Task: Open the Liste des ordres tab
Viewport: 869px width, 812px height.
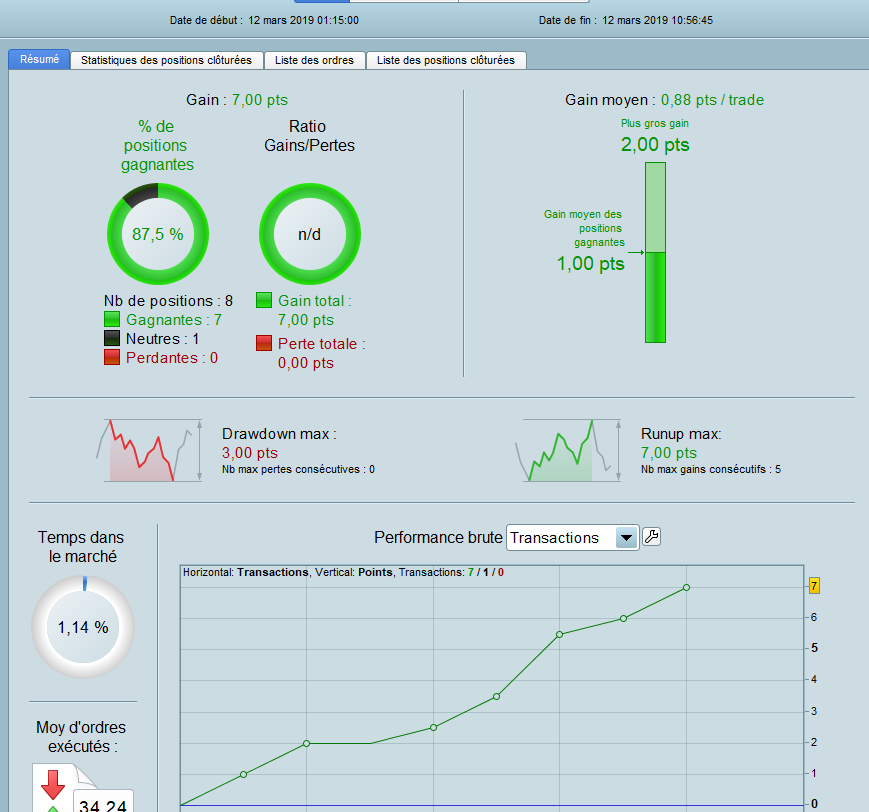Action: click(314, 60)
